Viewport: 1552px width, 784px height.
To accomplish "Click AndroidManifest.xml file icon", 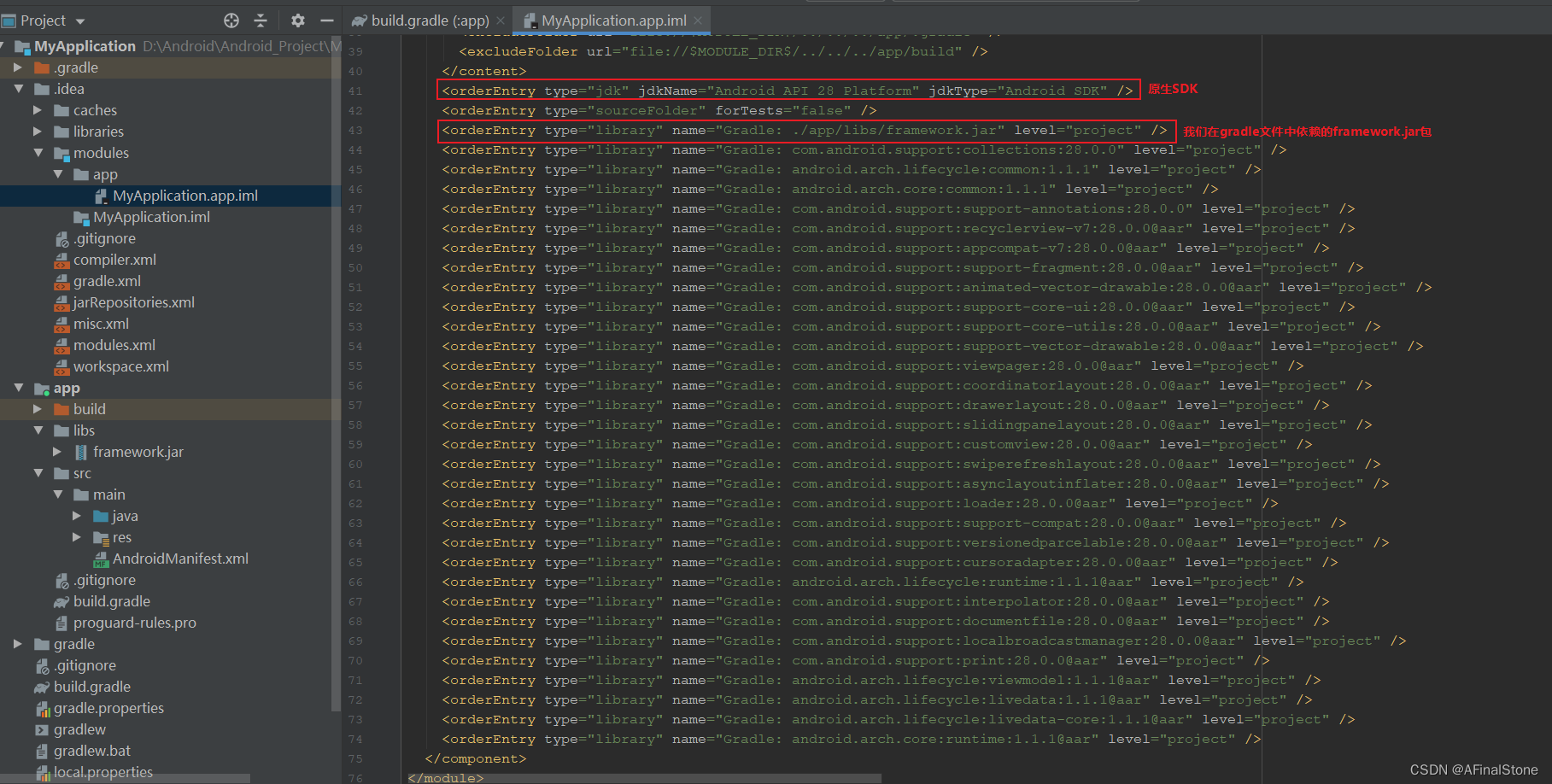I will point(101,559).
